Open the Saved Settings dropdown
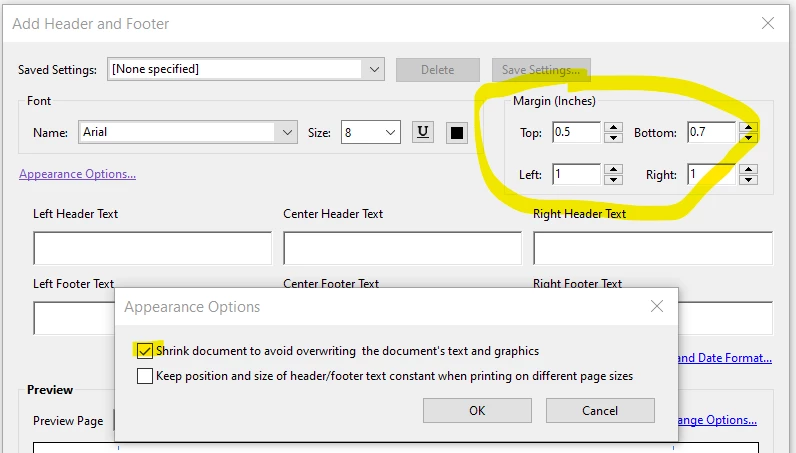Image resolution: width=796 pixels, height=453 pixels. 374,69
